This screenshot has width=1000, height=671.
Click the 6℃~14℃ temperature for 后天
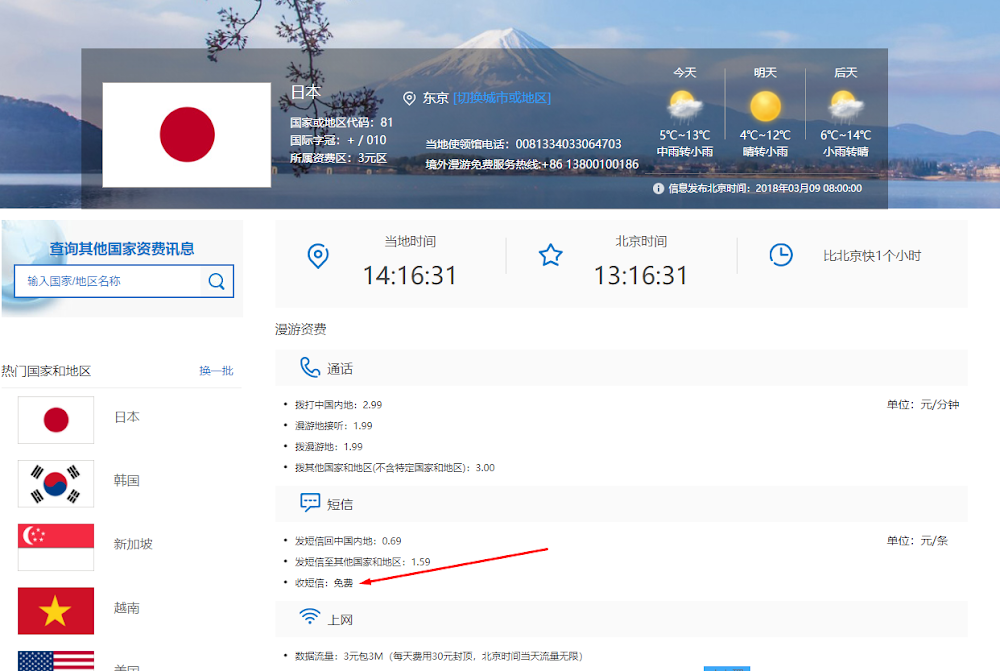point(846,135)
